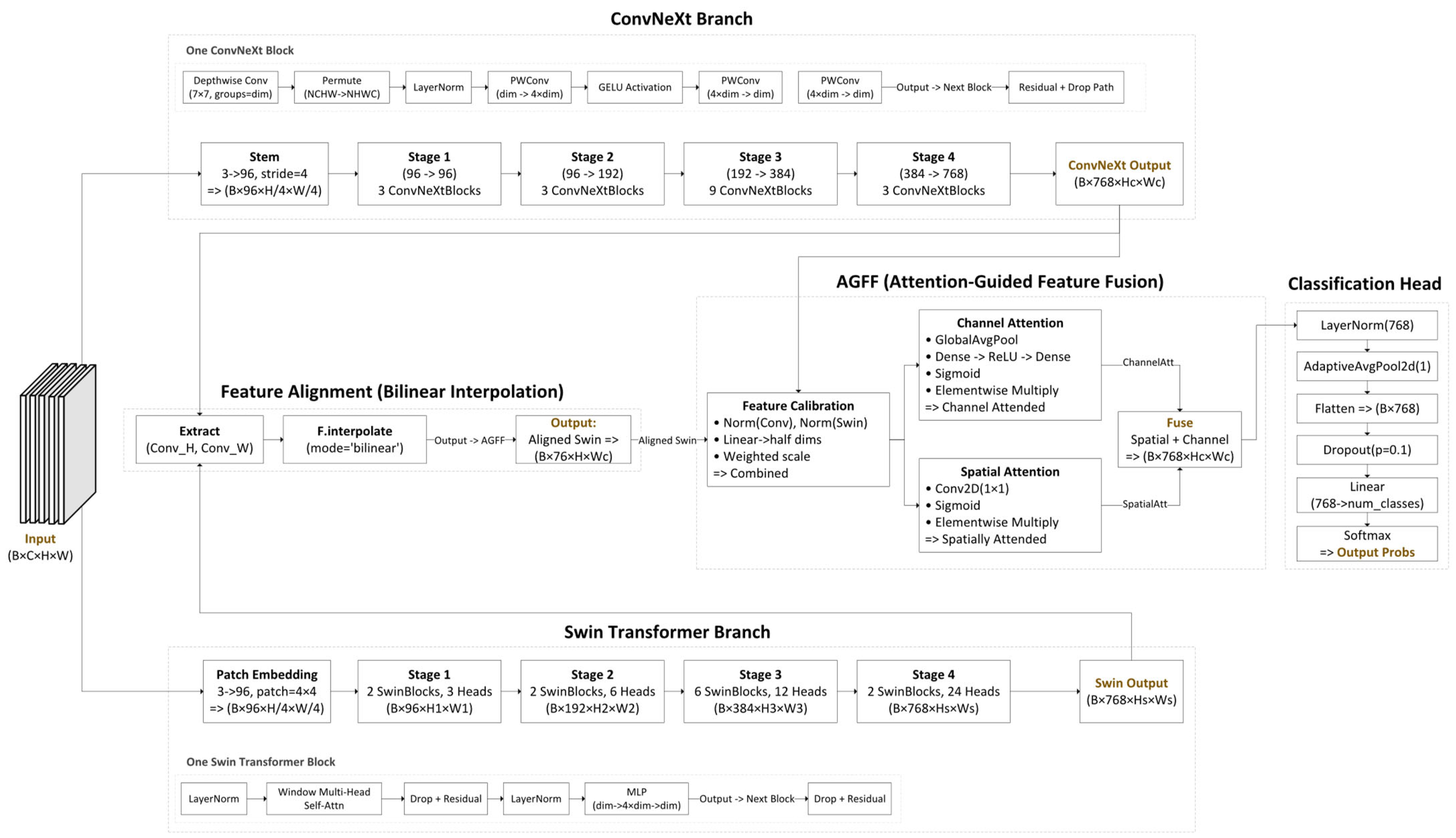Select the Stem 3->96 stride=4 box
This screenshot has height=838, width=1456.
[x=264, y=174]
